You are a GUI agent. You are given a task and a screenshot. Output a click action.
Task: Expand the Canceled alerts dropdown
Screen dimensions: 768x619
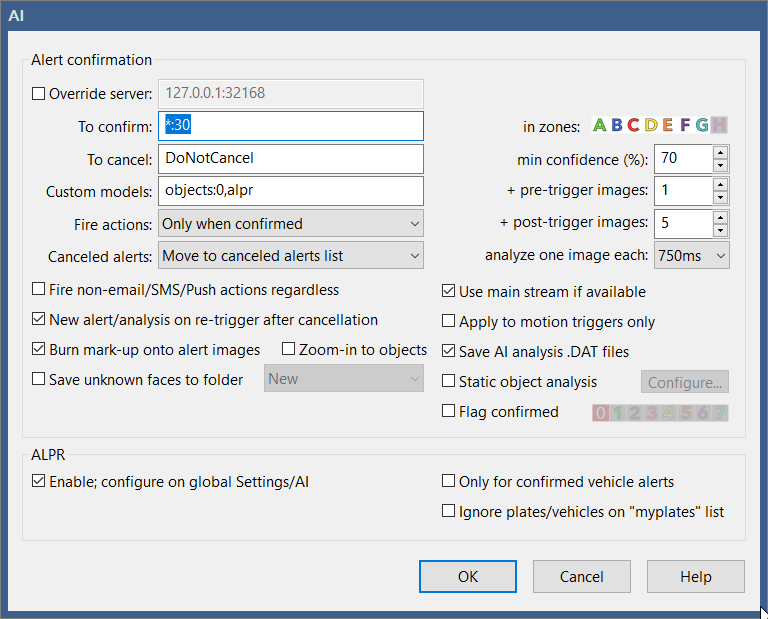(292, 255)
